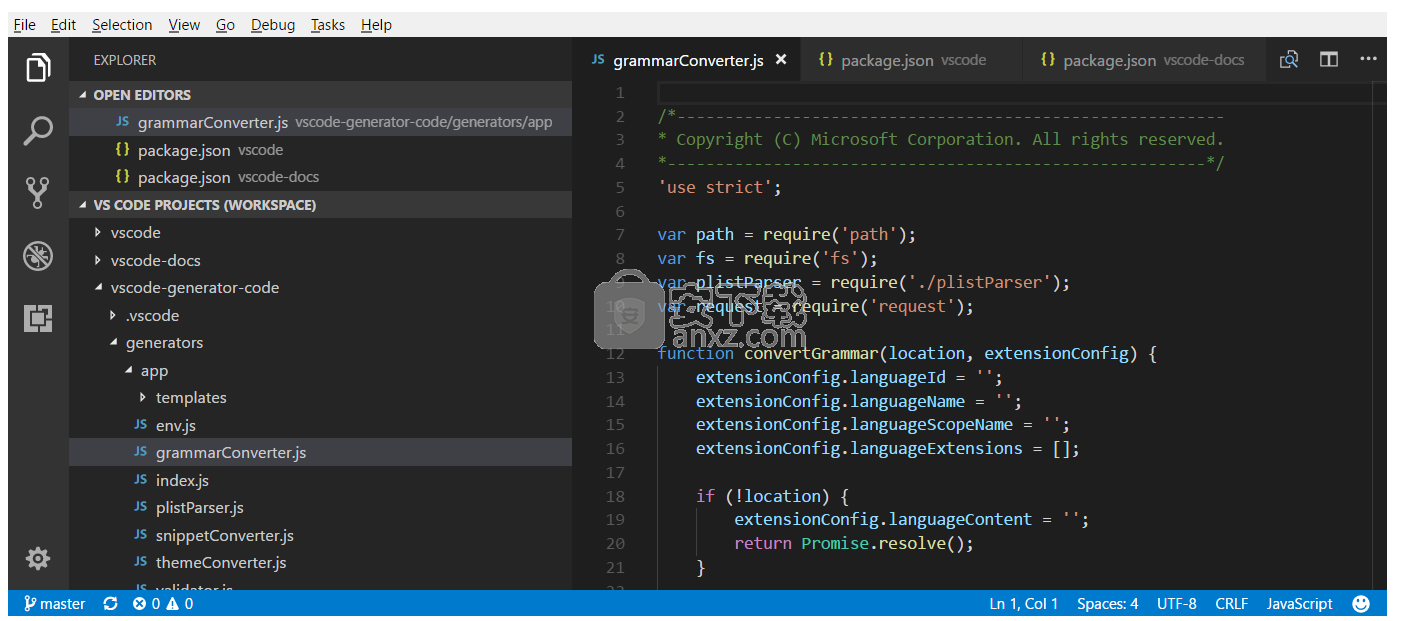Viewport: 1404px width, 621px height.
Task: Open the Source Control view
Action: coord(38,192)
